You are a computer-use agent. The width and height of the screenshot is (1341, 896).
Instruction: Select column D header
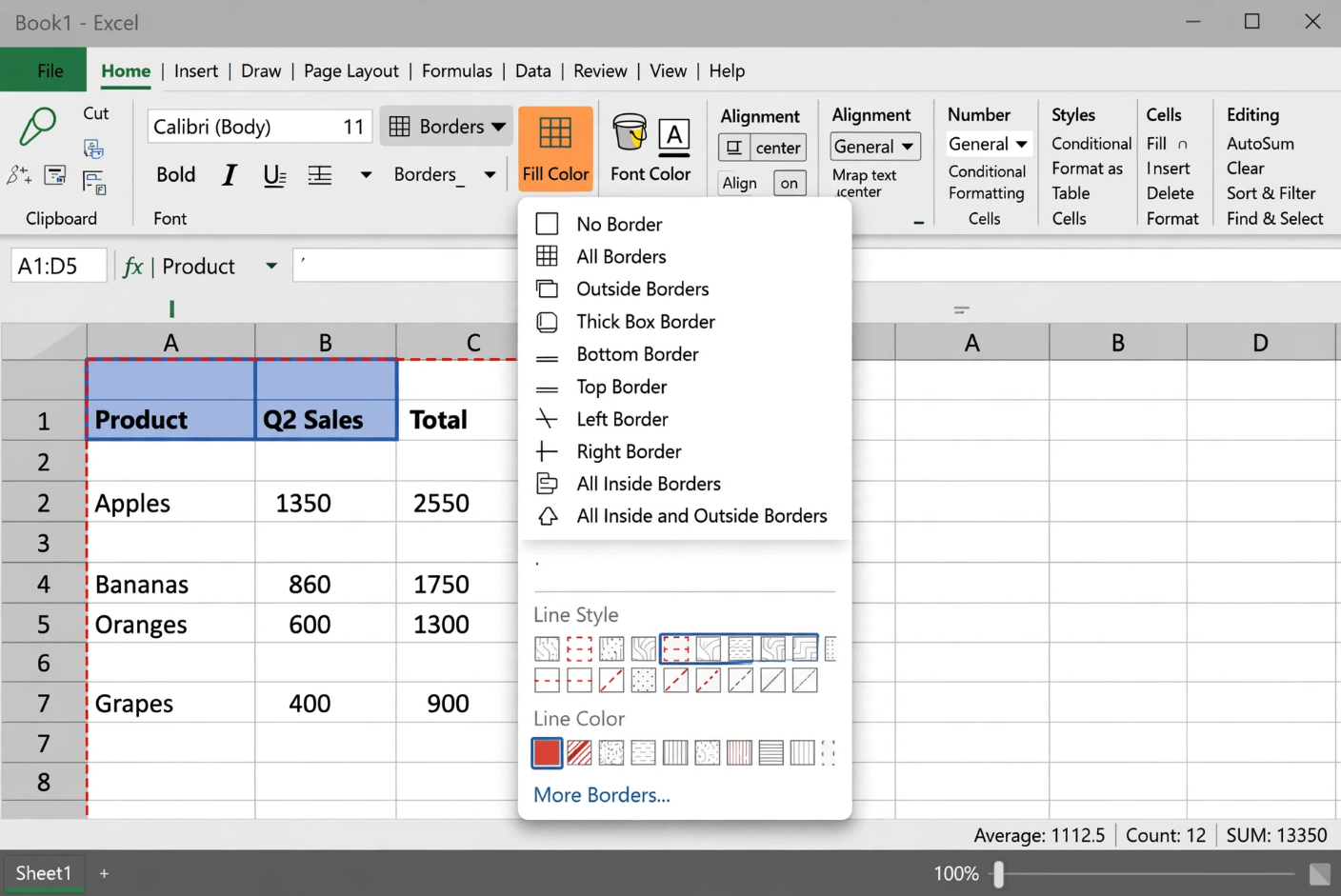[x=1260, y=343]
